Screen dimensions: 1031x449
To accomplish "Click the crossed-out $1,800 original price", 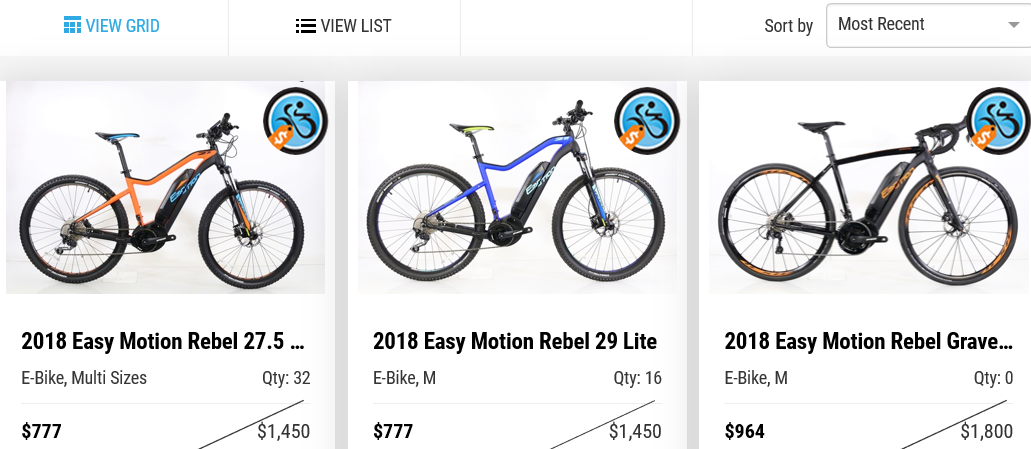I will (x=986, y=432).
